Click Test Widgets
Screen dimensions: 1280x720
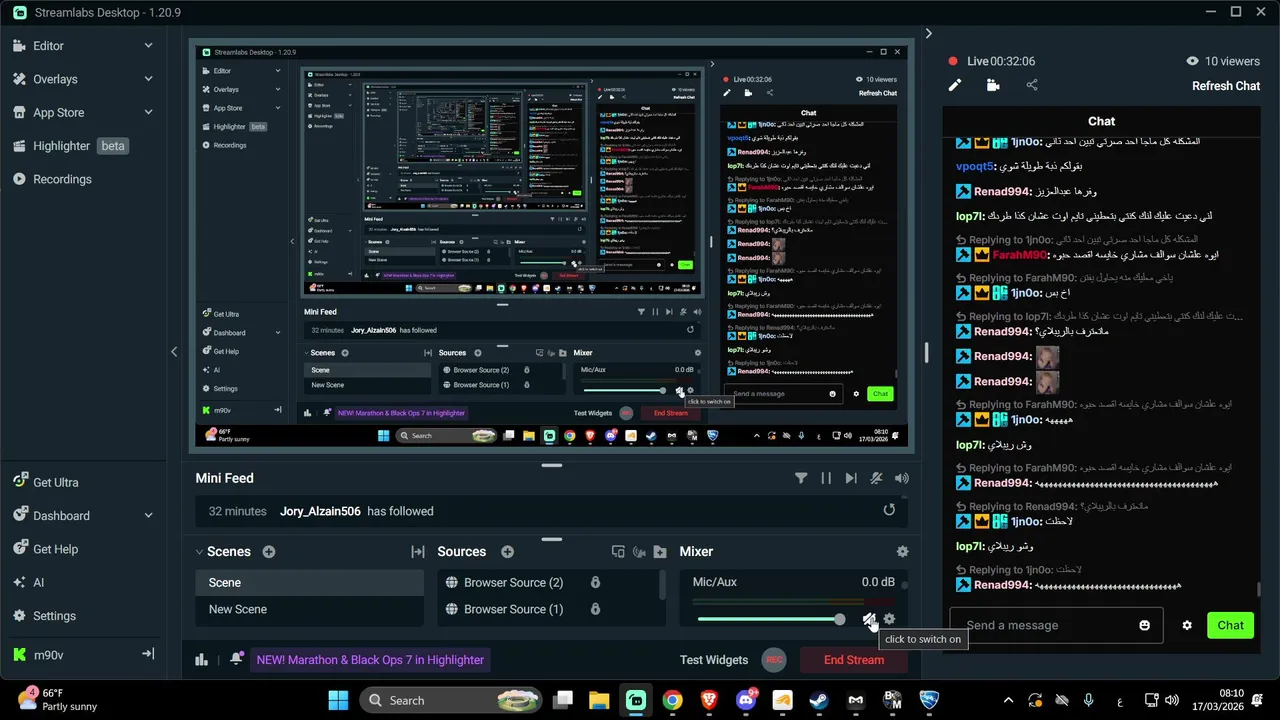coord(714,660)
